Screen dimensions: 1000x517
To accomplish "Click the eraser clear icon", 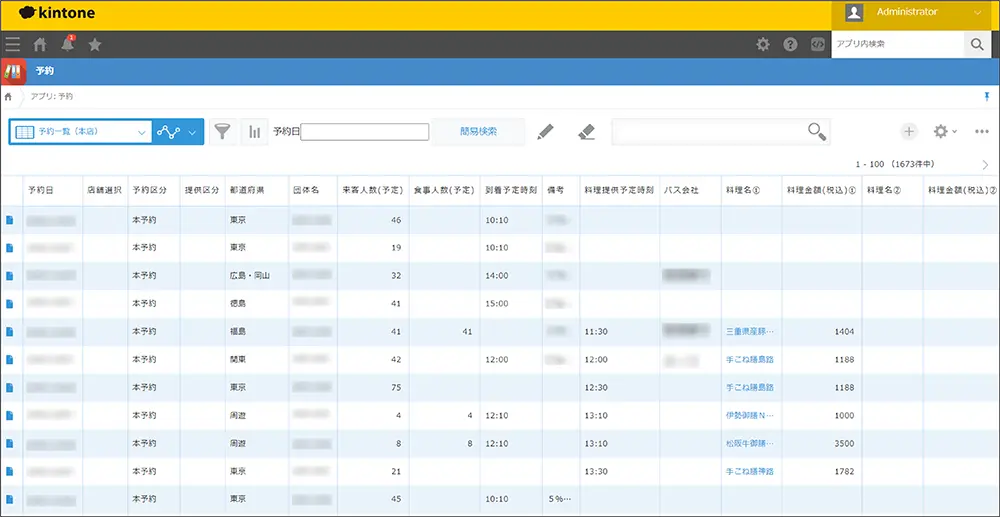I will pyautogui.click(x=587, y=131).
